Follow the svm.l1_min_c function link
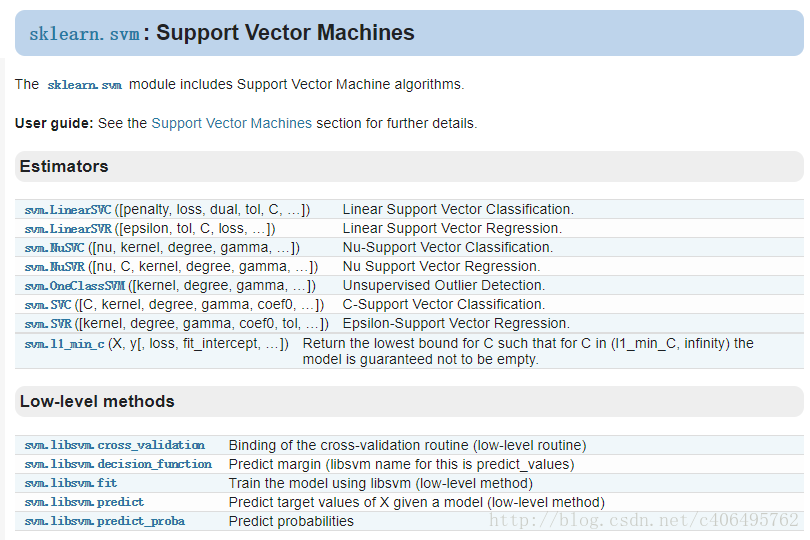The image size is (810, 540). point(65,344)
